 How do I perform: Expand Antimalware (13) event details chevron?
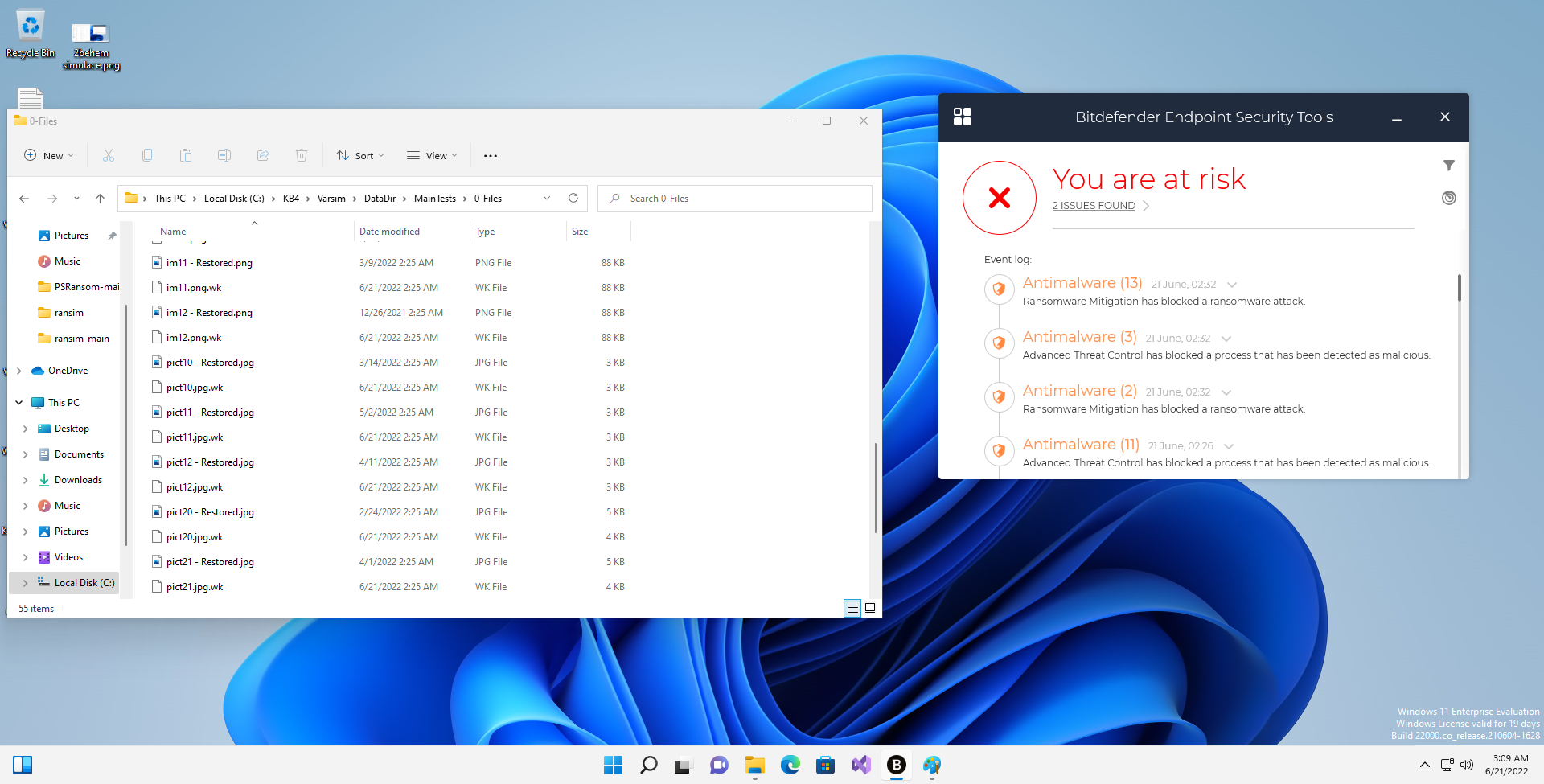point(1232,285)
